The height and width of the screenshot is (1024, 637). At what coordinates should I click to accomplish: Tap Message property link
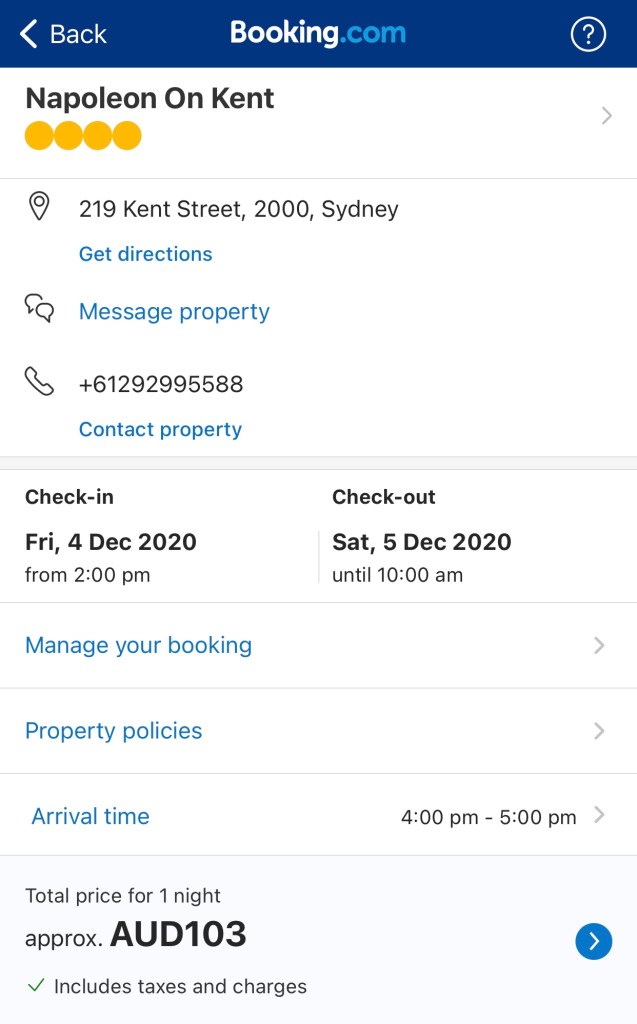pyautogui.click(x=174, y=312)
